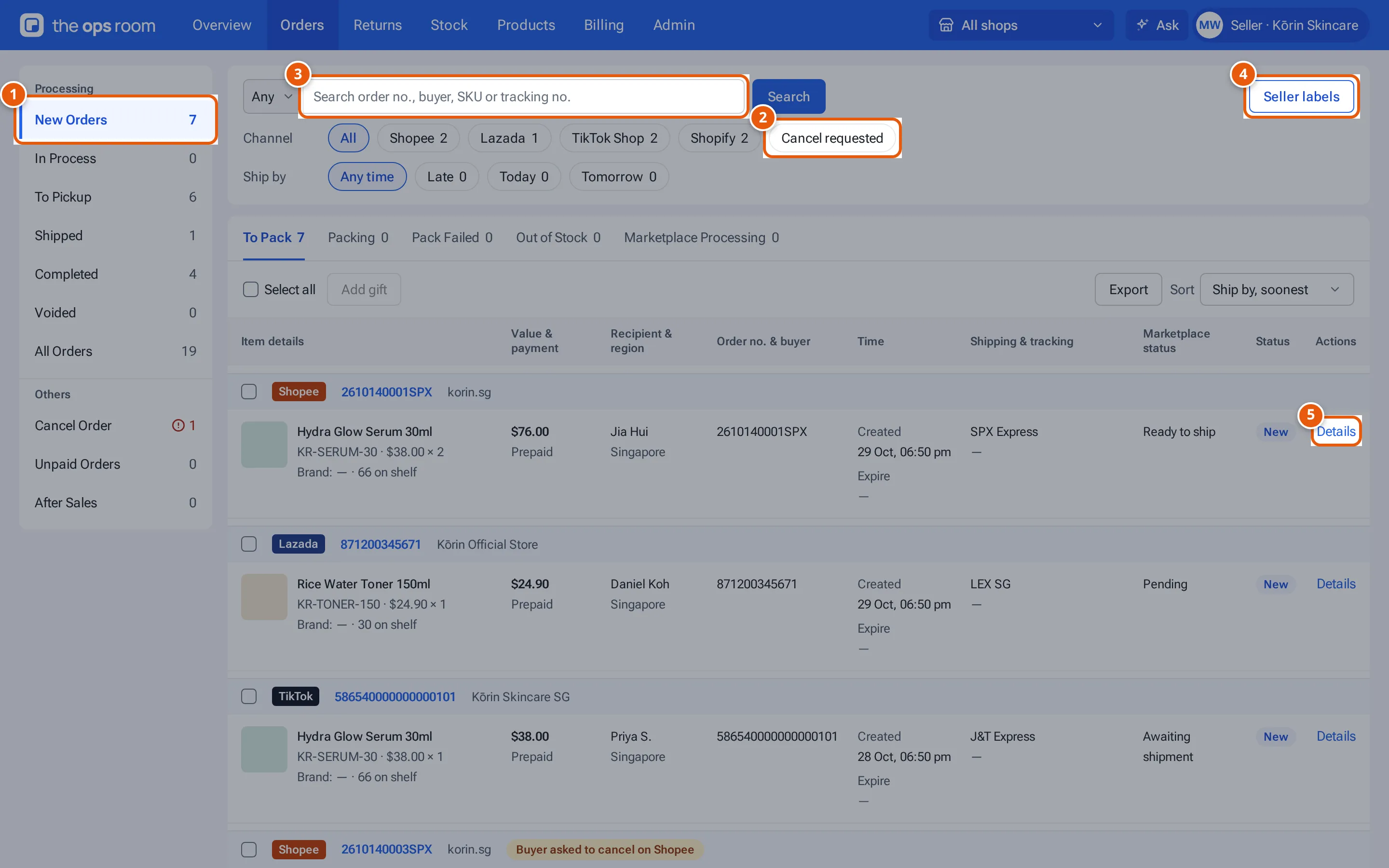Viewport: 1389px width, 868px height.
Task: Filter by Cancel requested chip
Action: 831,138
